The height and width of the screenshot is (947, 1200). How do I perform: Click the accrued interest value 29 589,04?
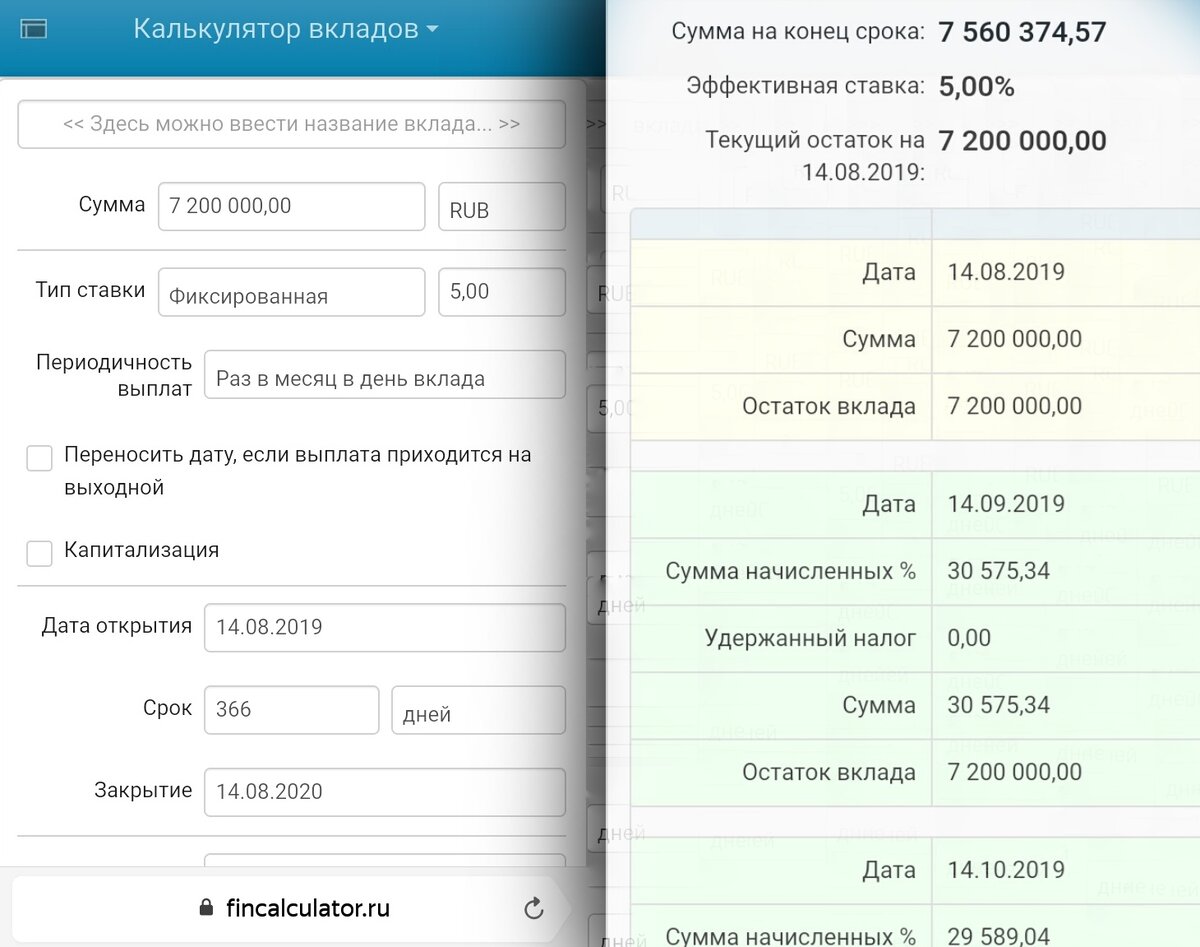(999, 937)
